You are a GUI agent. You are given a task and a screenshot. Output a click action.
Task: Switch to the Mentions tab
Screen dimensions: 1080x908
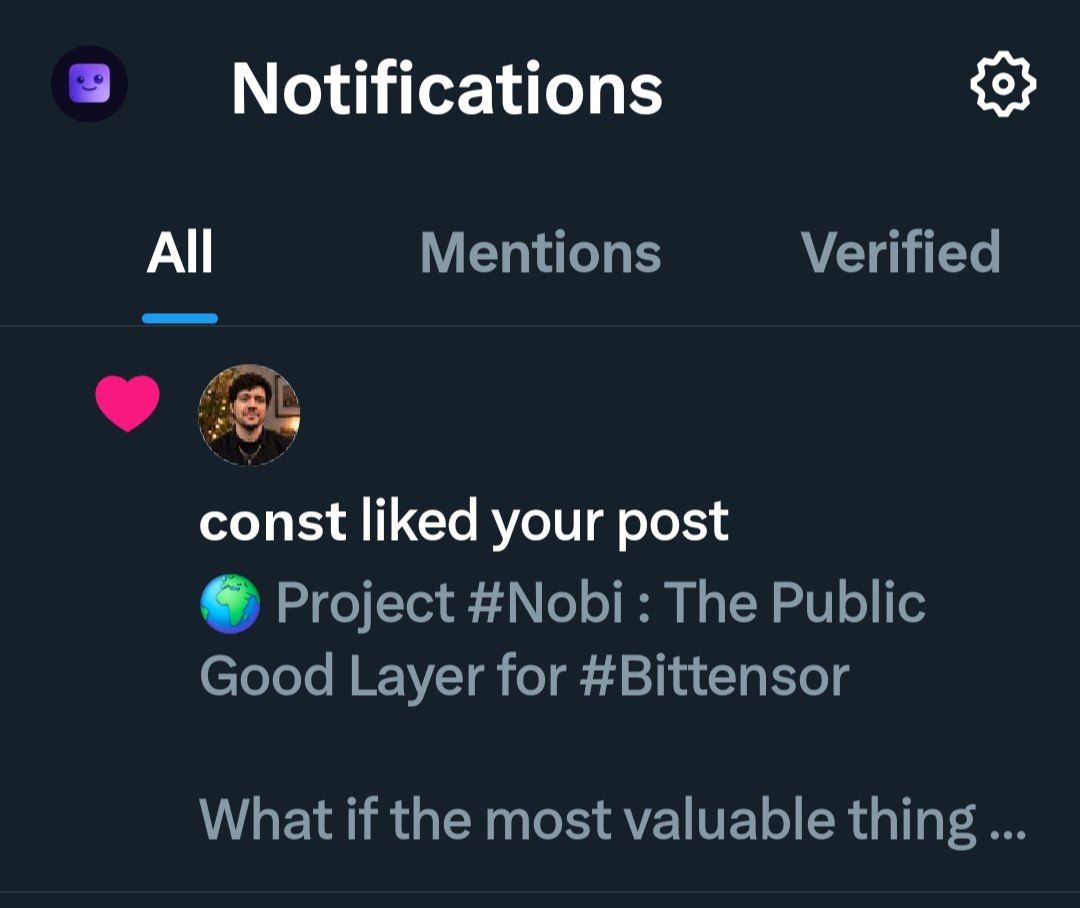[x=540, y=252]
